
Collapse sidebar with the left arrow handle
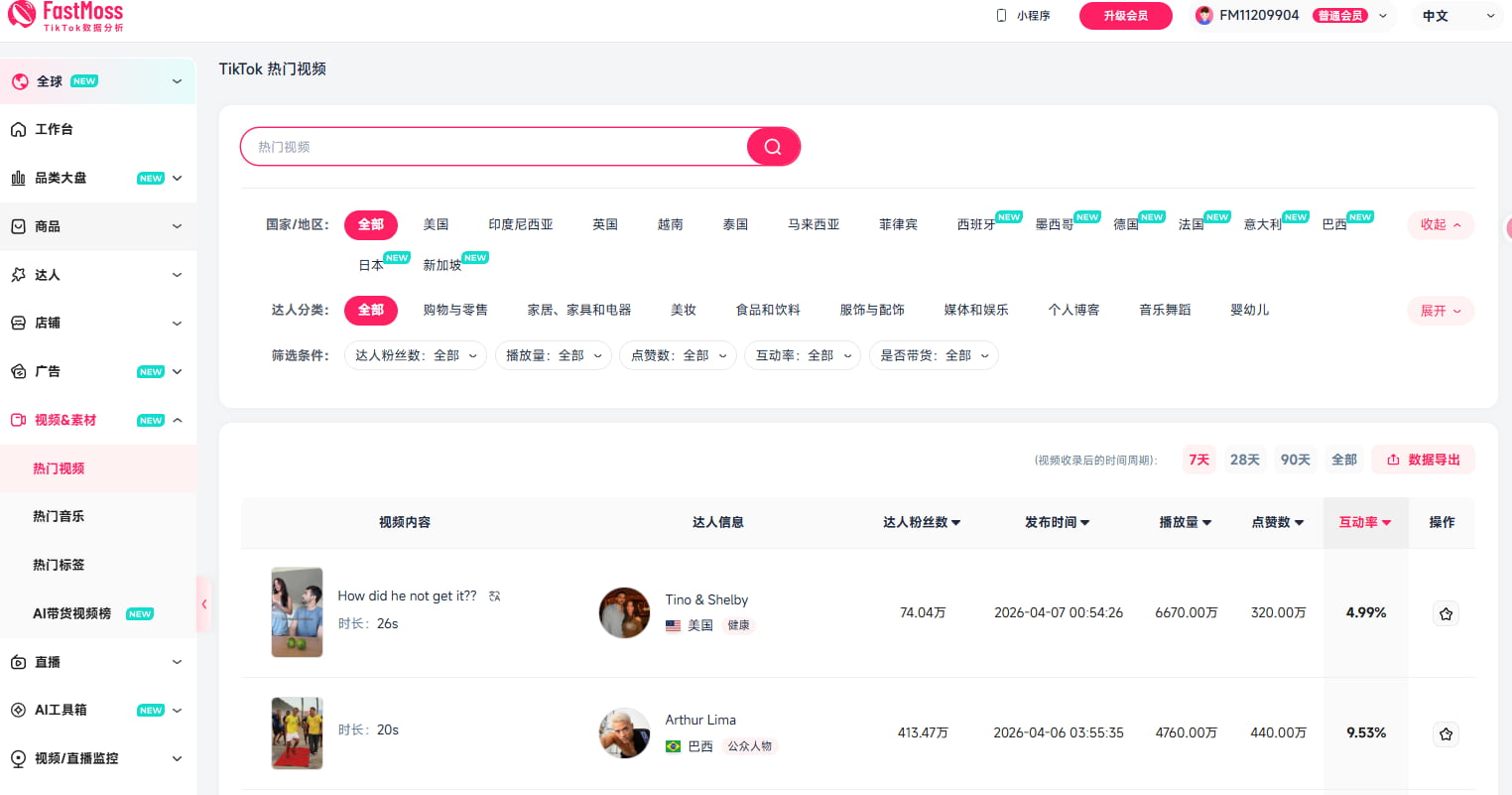(x=203, y=603)
